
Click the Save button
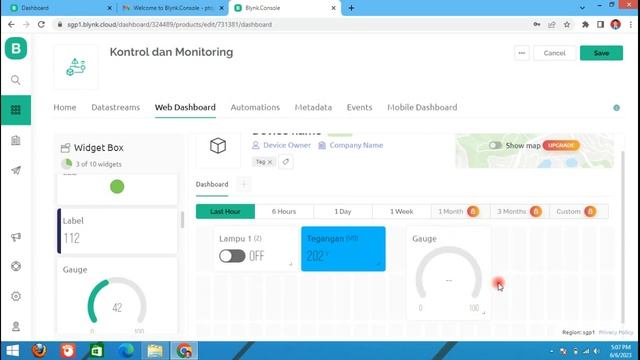click(x=601, y=53)
